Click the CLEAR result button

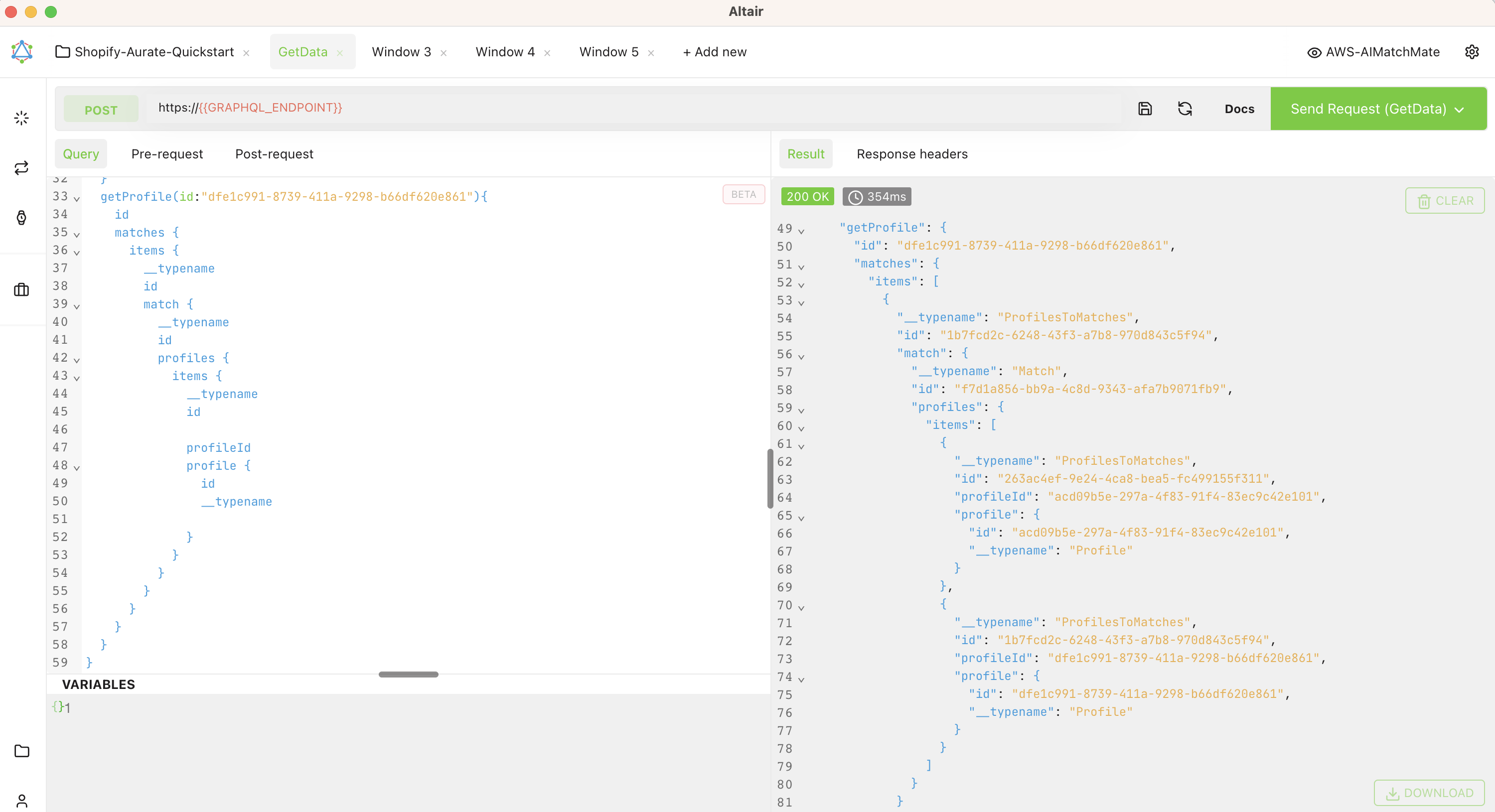pyautogui.click(x=1444, y=201)
